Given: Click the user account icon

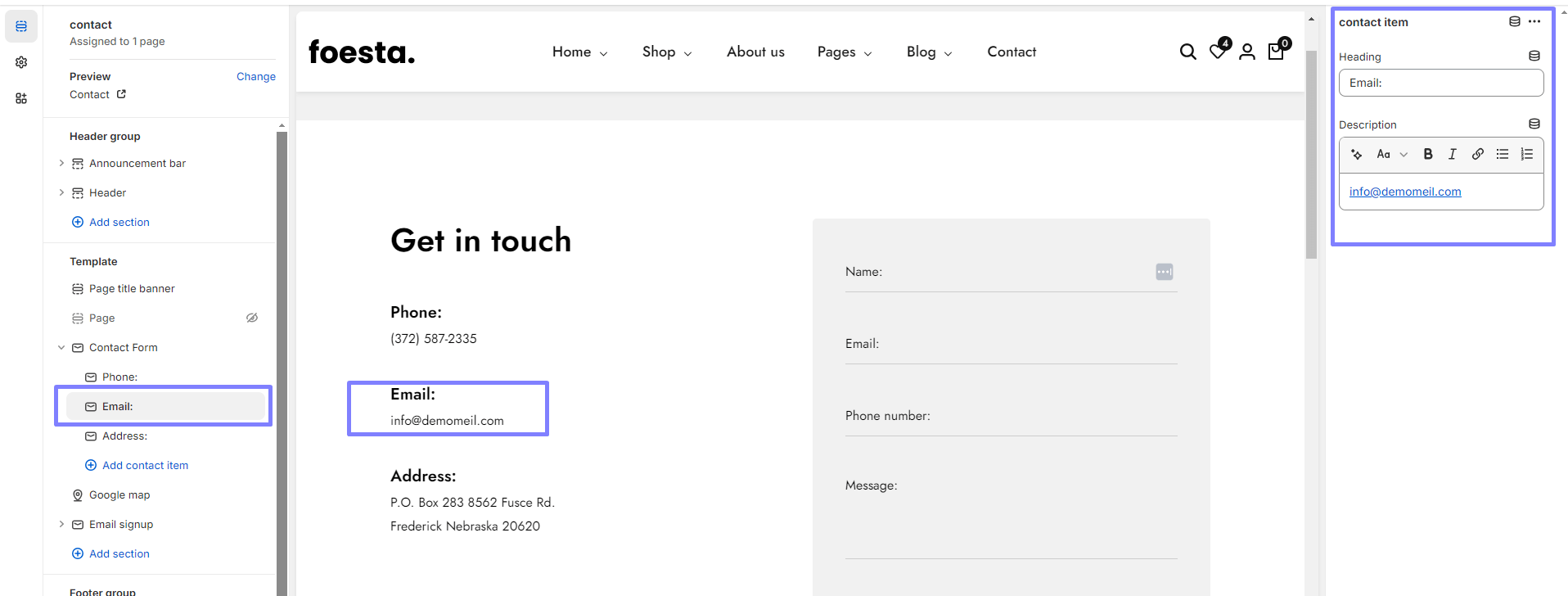Looking at the screenshot, I should click(1246, 52).
